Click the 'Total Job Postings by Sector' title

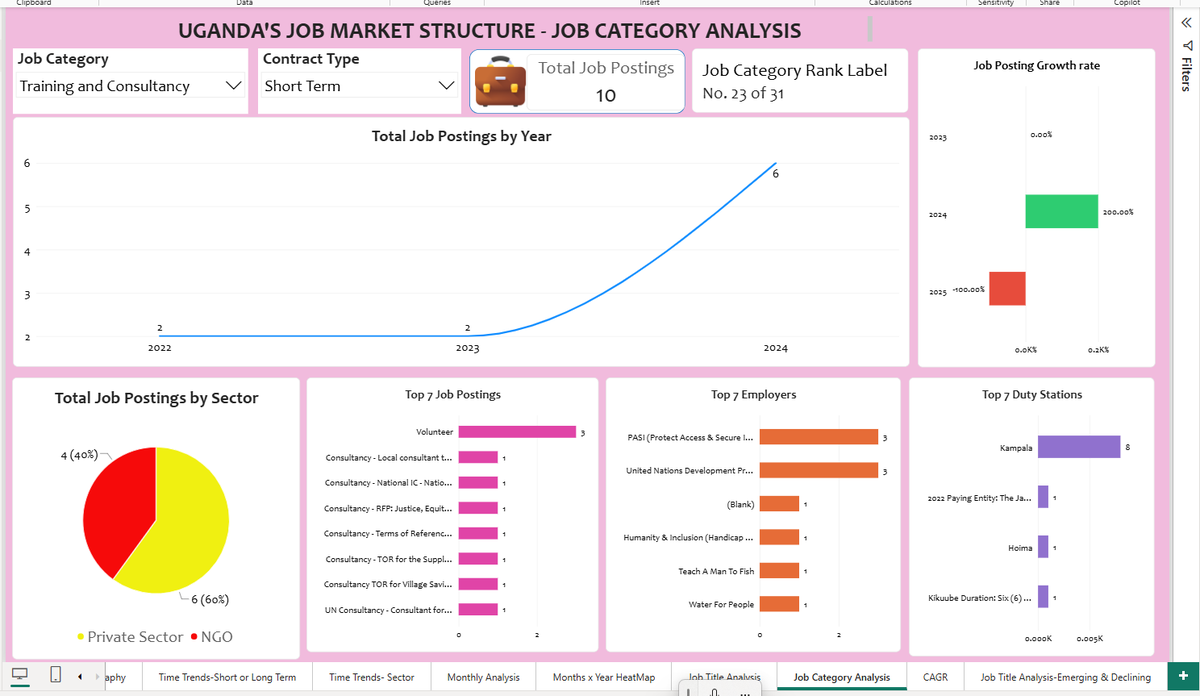(156, 398)
